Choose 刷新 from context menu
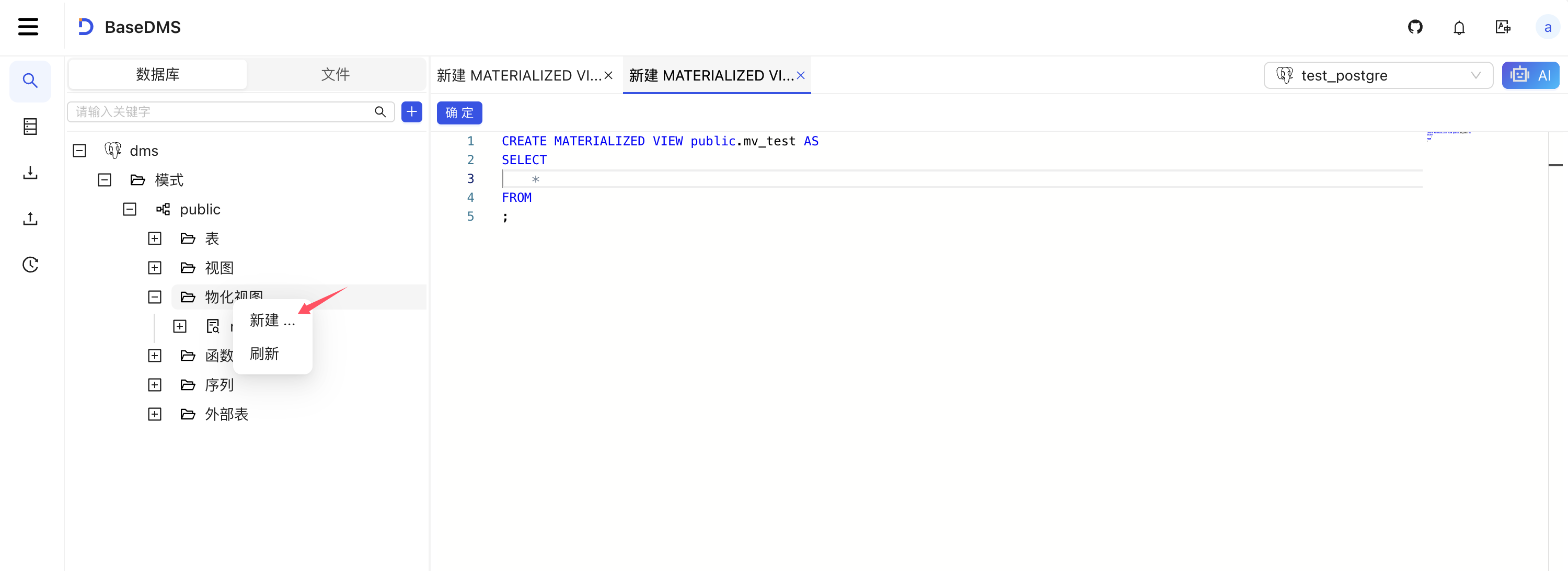 pos(264,355)
